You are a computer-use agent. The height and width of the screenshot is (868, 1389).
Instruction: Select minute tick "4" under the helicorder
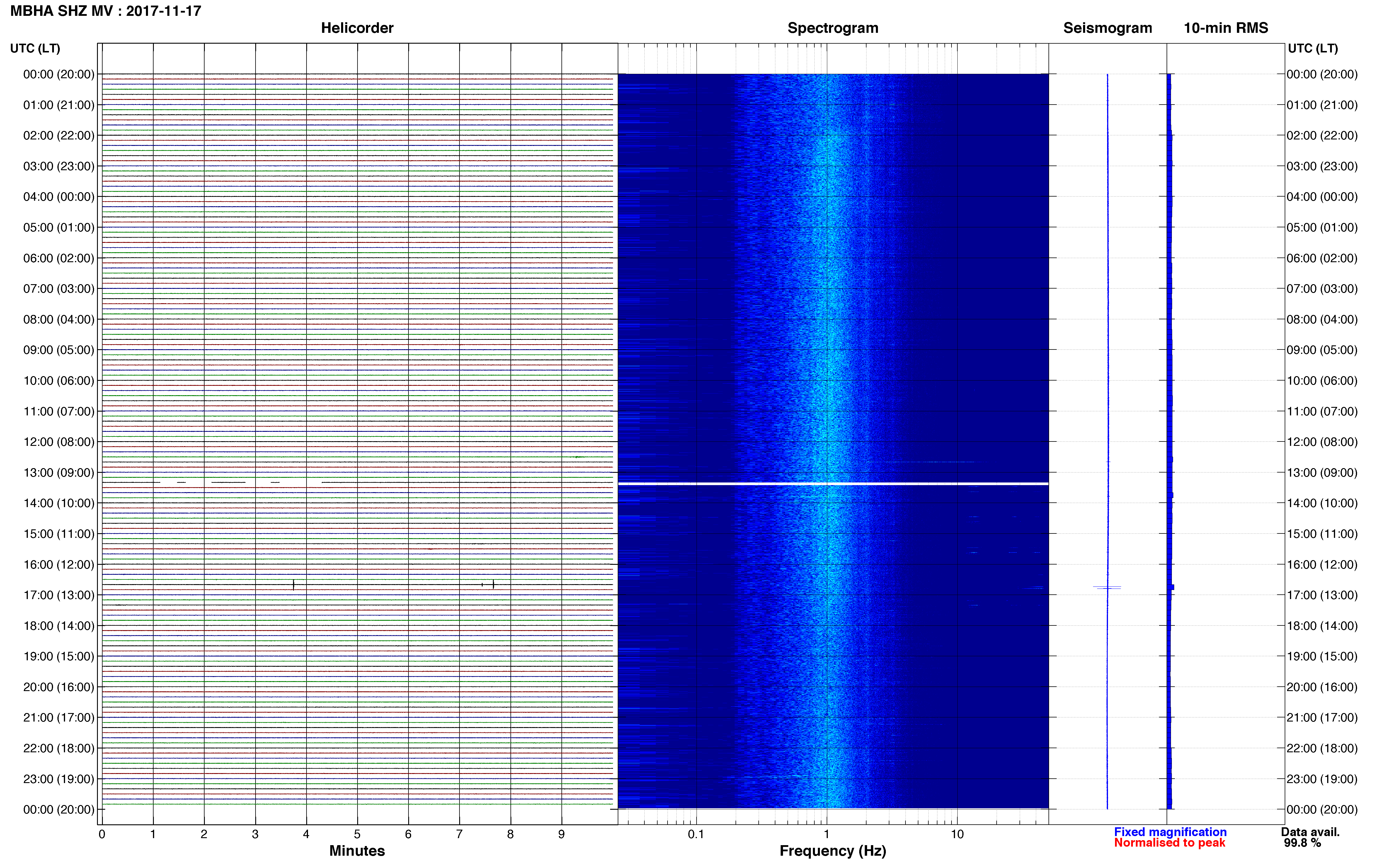click(306, 834)
